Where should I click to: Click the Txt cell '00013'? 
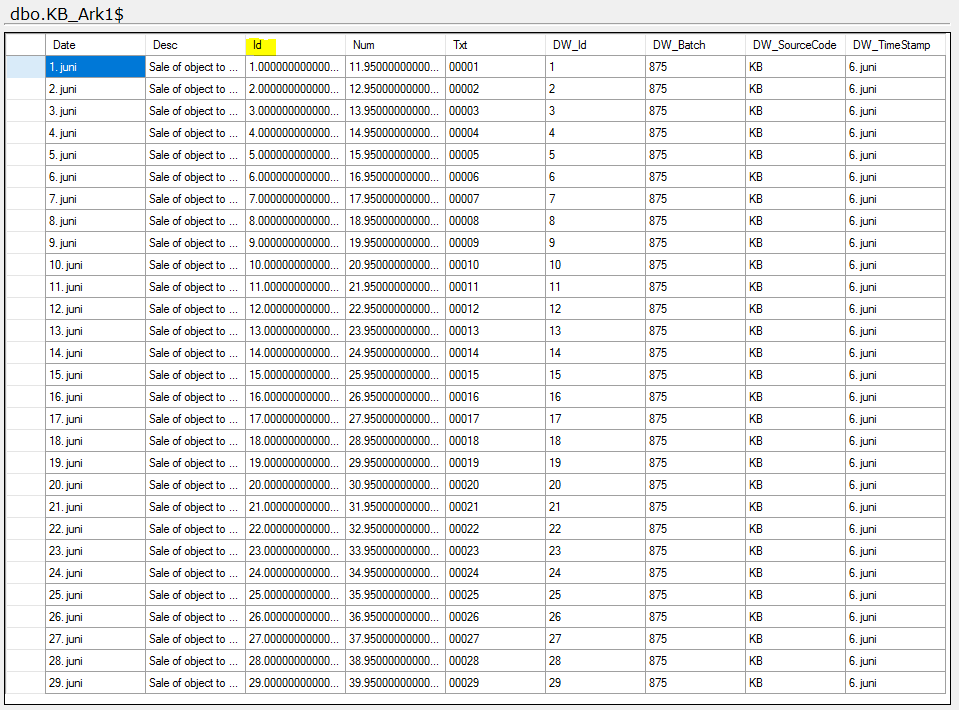[x=495, y=331]
